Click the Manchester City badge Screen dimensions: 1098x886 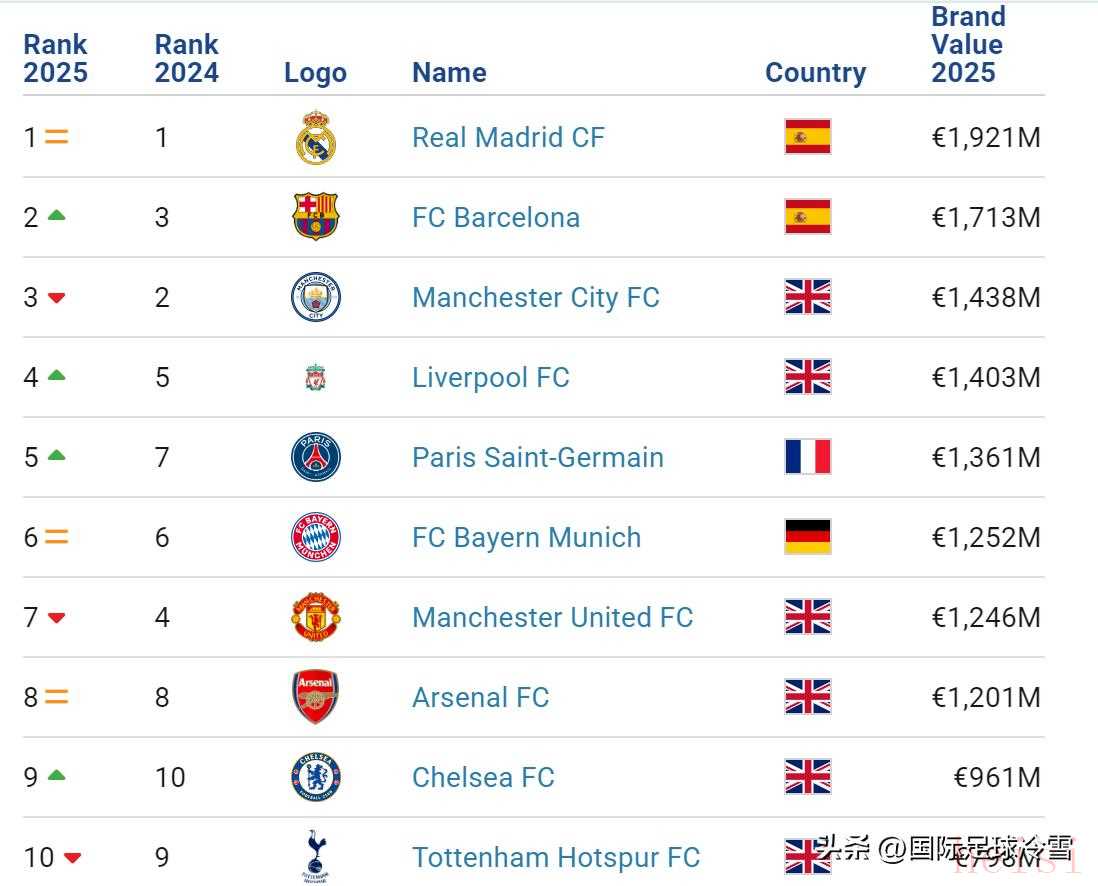(x=316, y=297)
